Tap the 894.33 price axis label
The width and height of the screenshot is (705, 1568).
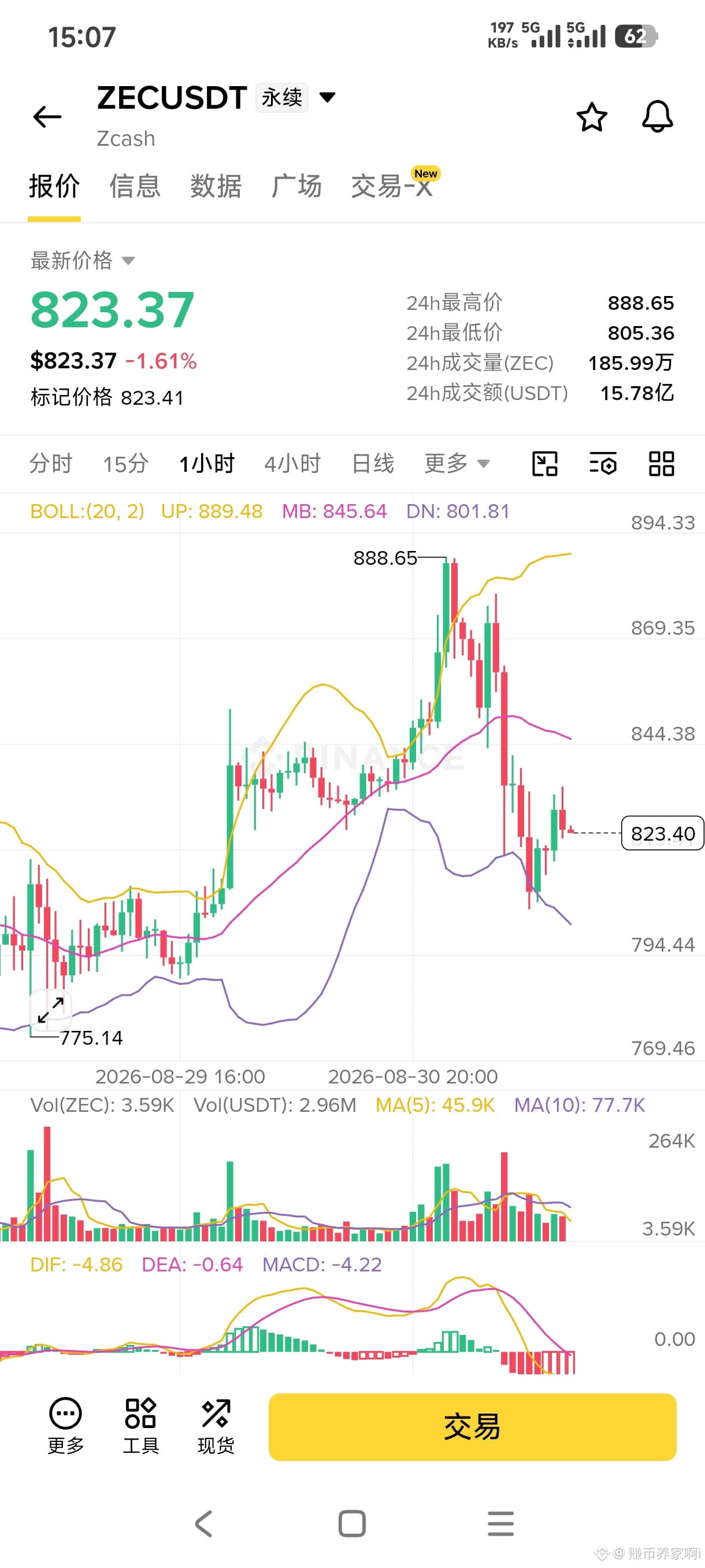click(662, 522)
